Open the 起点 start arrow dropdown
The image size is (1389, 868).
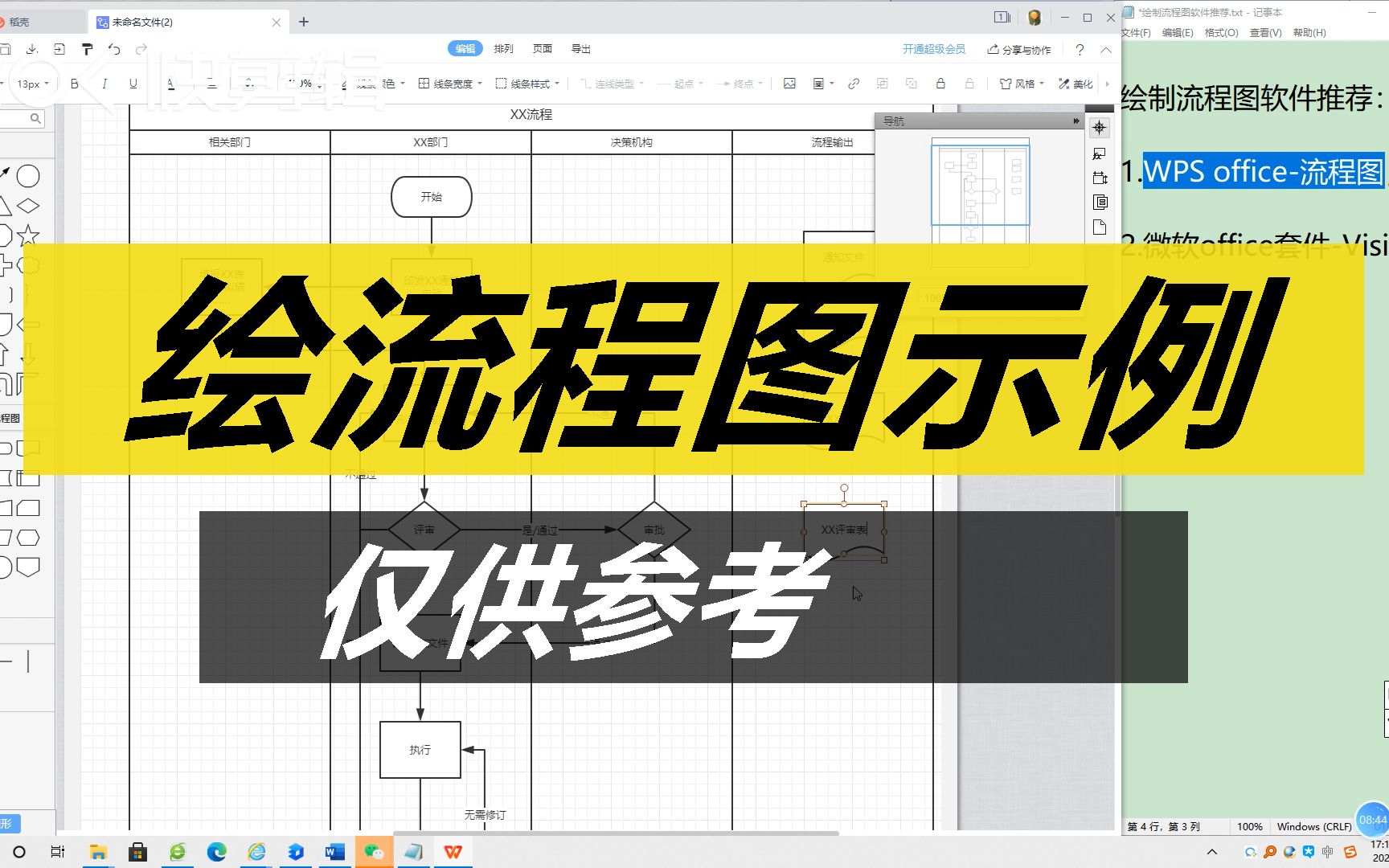pyautogui.click(x=680, y=84)
